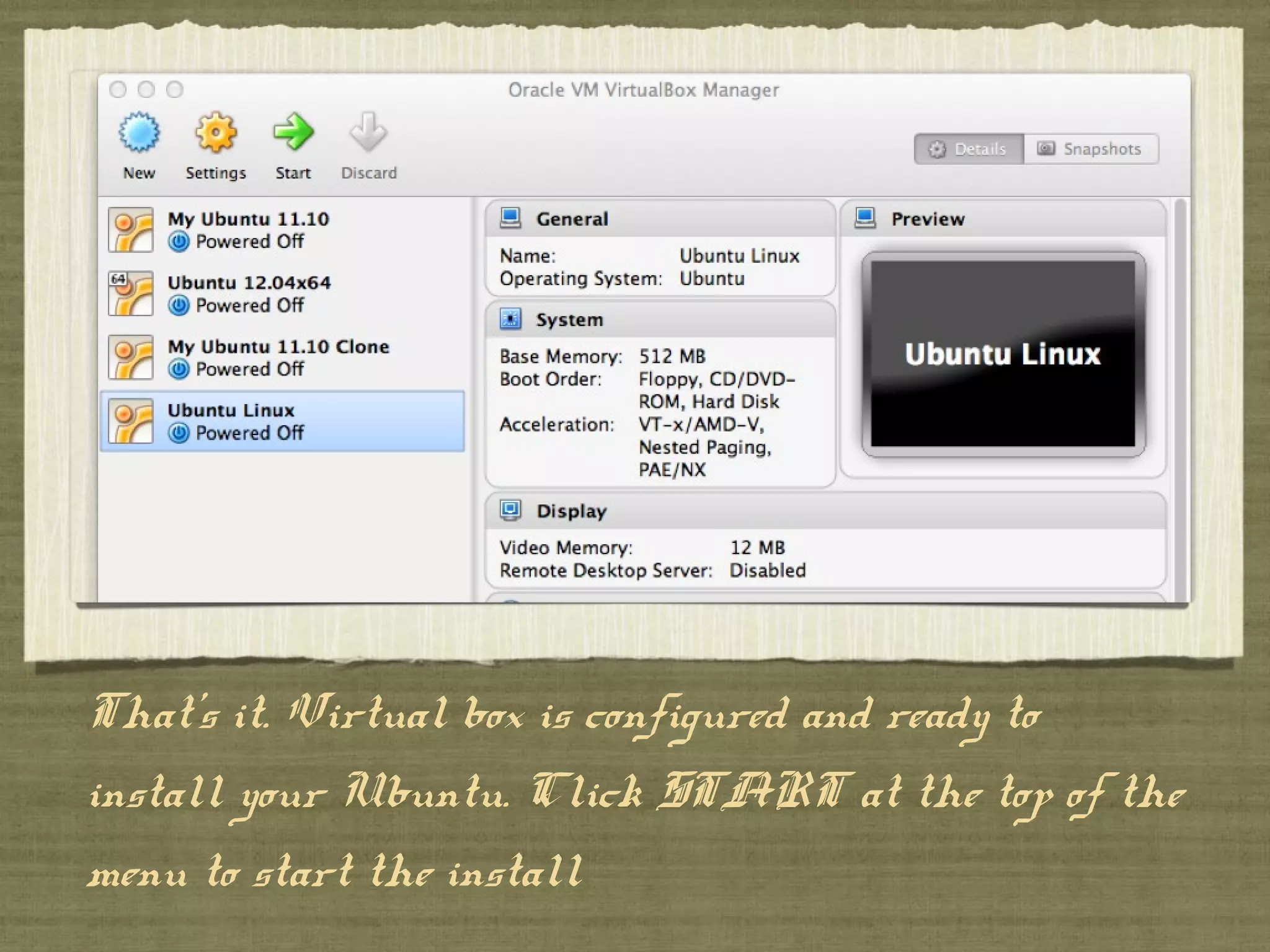The width and height of the screenshot is (1270, 952).
Task: Click the System section chip icon
Action: coord(510,319)
